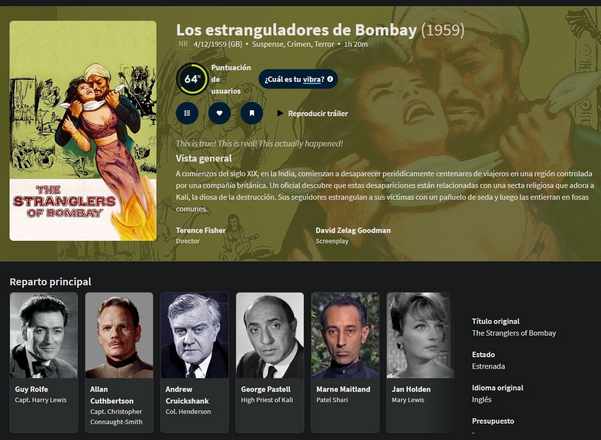The image size is (601, 440).
Task: Open David Zelag Goodman screenplay credit
Action: (x=353, y=230)
